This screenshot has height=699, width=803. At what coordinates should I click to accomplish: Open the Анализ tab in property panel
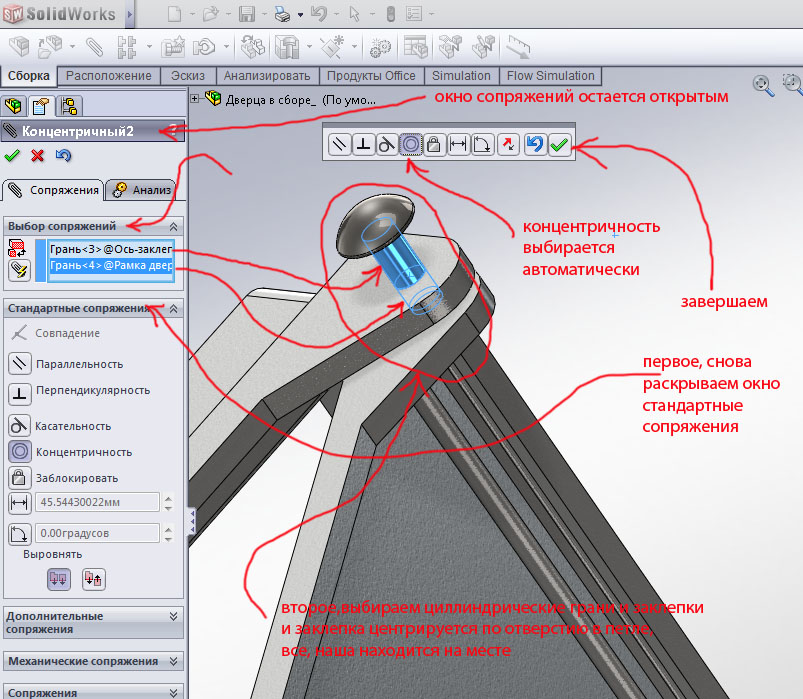[142, 189]
